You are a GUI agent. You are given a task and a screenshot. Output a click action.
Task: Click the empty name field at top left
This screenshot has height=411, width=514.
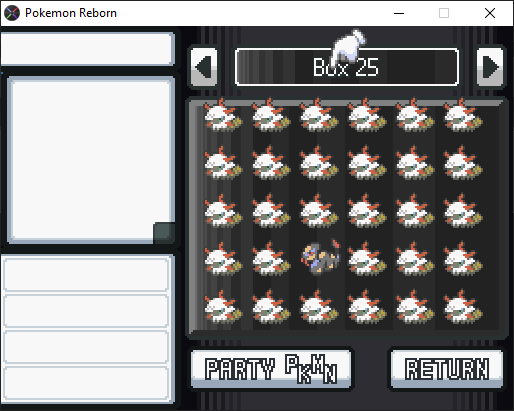[87, 49]
